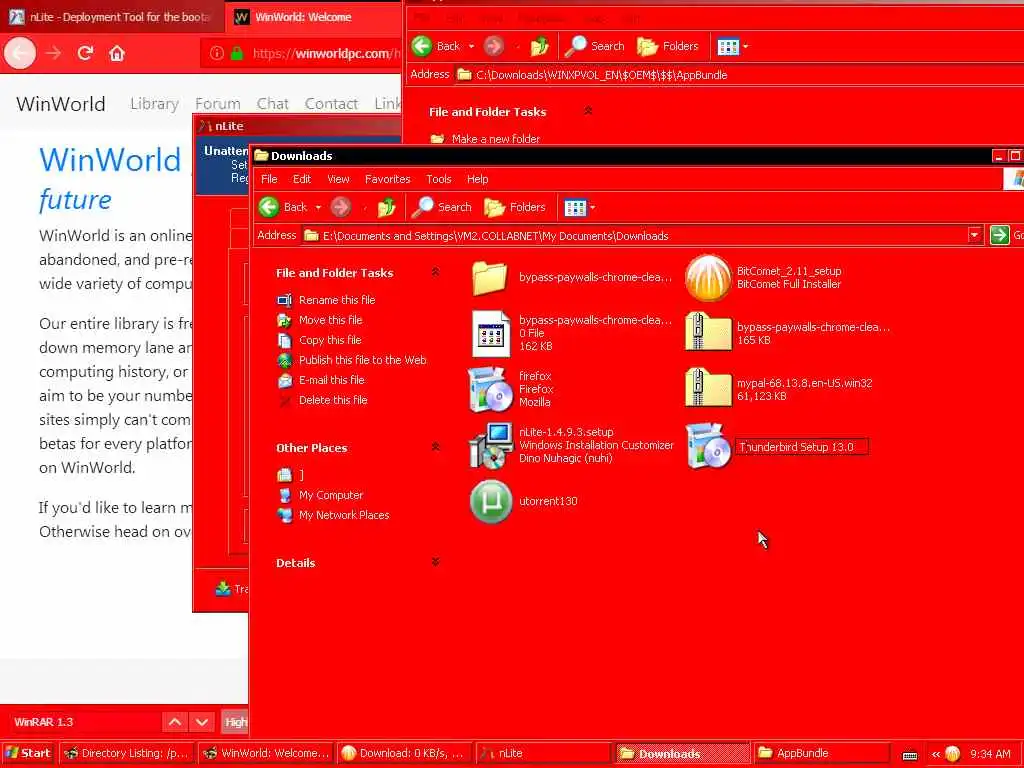Collapse File and Folder Tasks in Downloads
This screenshot has height=768, width=1024.
(x=436, y=272)
